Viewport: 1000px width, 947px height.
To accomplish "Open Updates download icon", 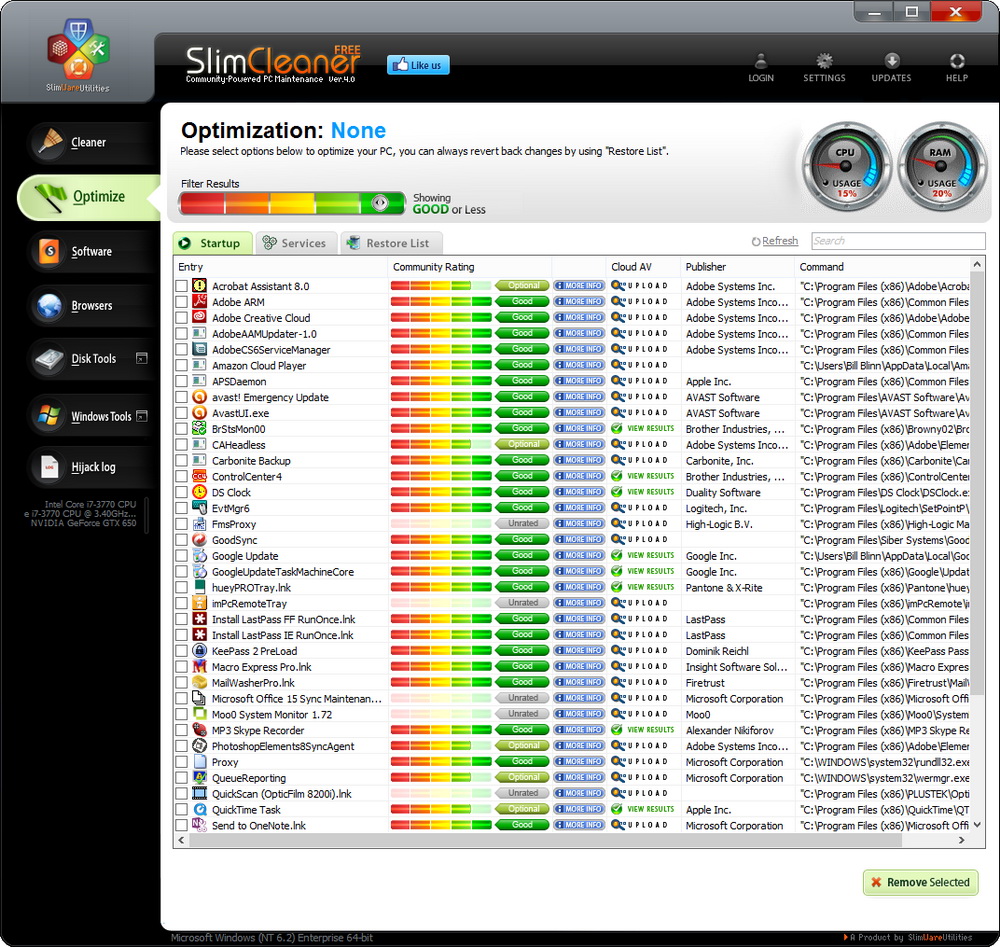I will coord(891,68).
